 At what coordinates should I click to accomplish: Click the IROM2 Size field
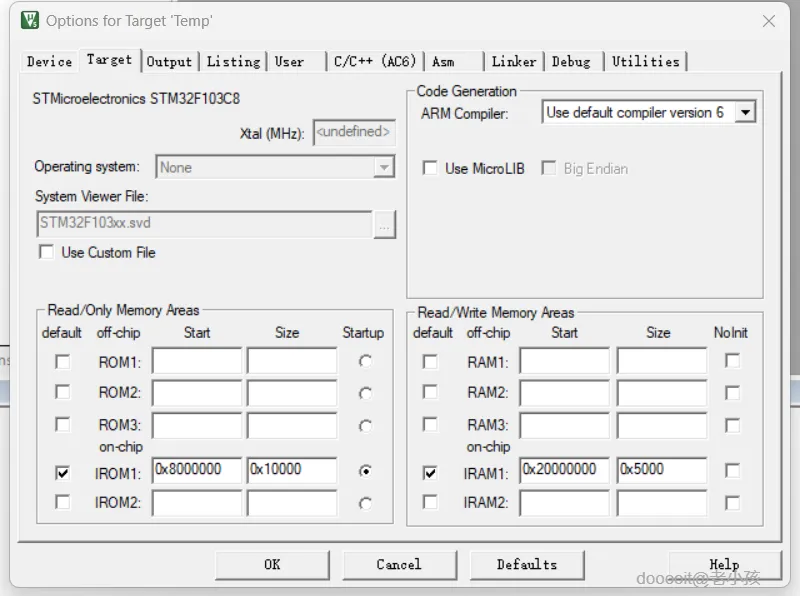pyautogui.click(x=292, y=503)
